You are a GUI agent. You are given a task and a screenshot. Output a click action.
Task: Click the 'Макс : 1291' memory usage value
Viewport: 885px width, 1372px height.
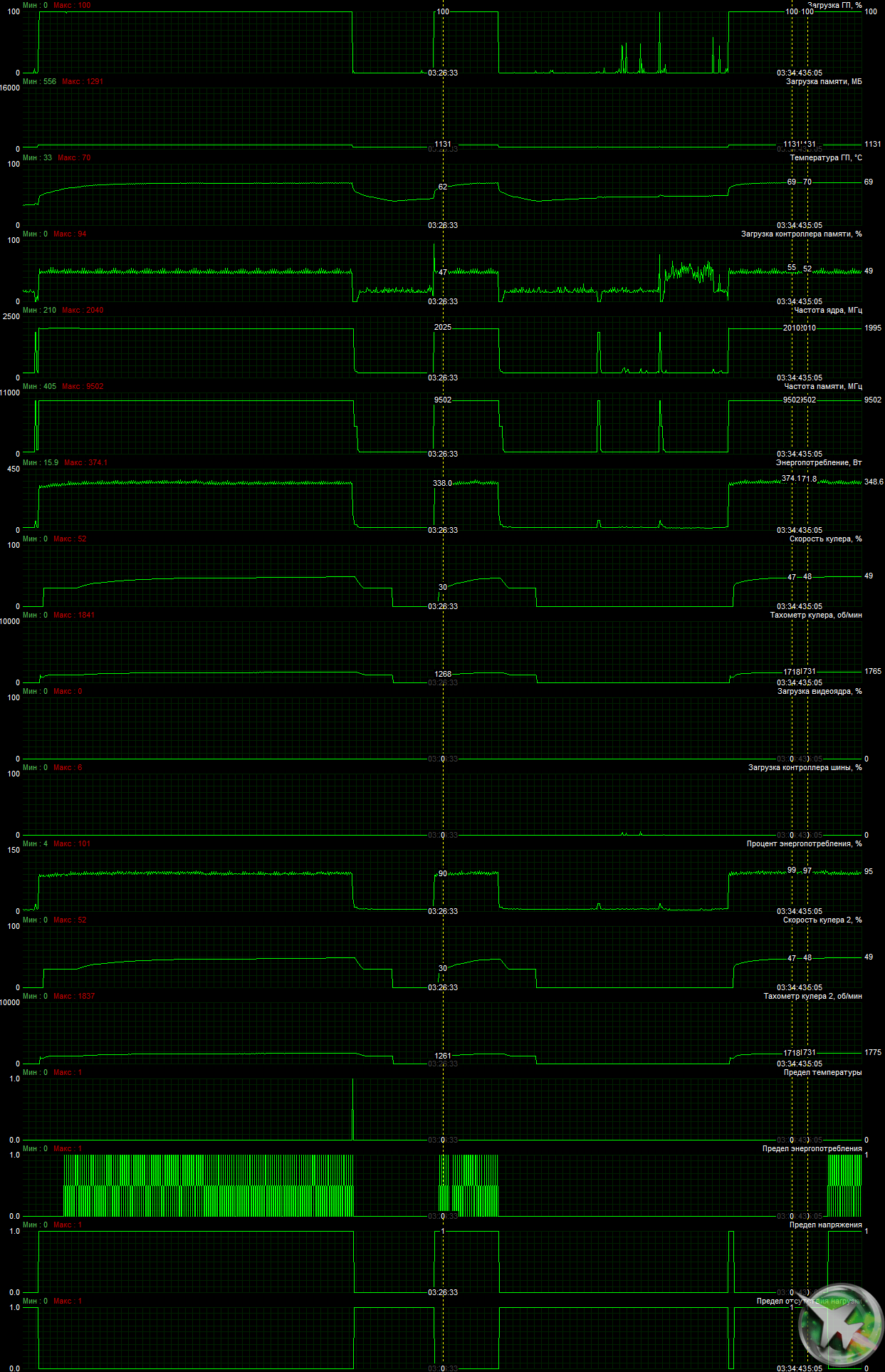[83, 81]
